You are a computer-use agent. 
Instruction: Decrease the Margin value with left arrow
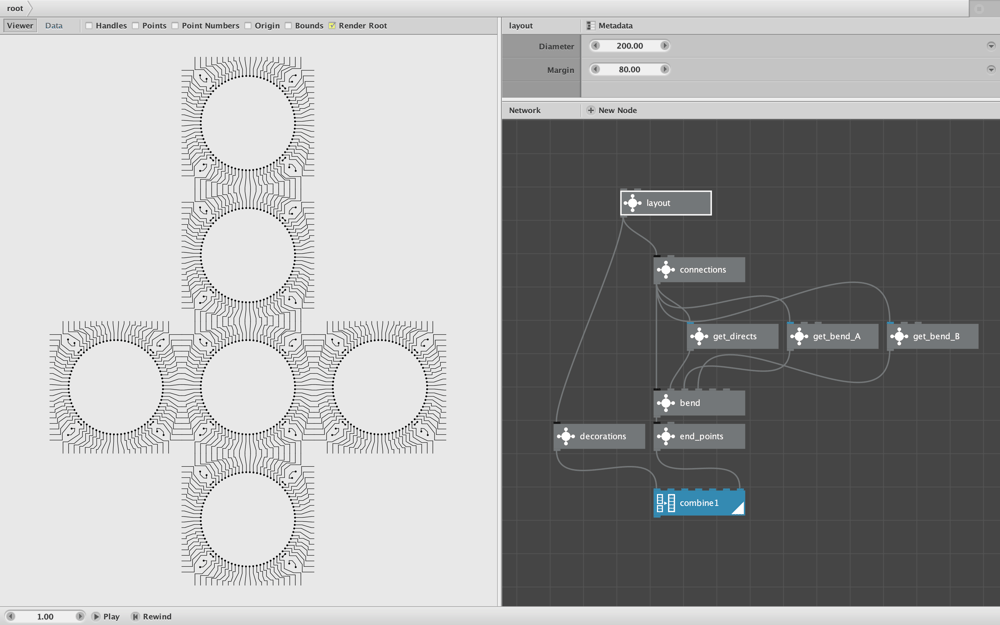coord(595,70)
